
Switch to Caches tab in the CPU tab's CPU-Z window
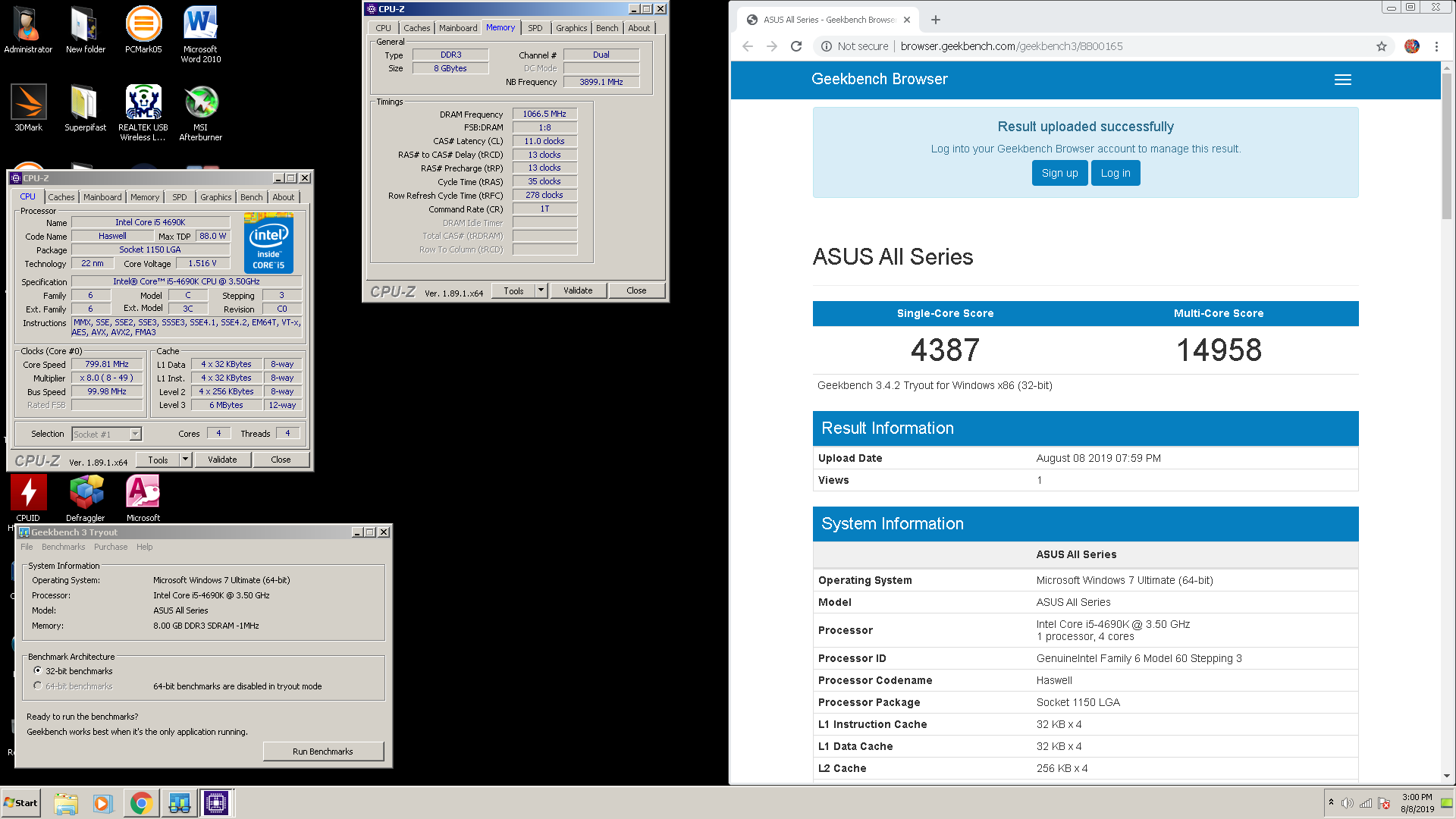(61, 197)
